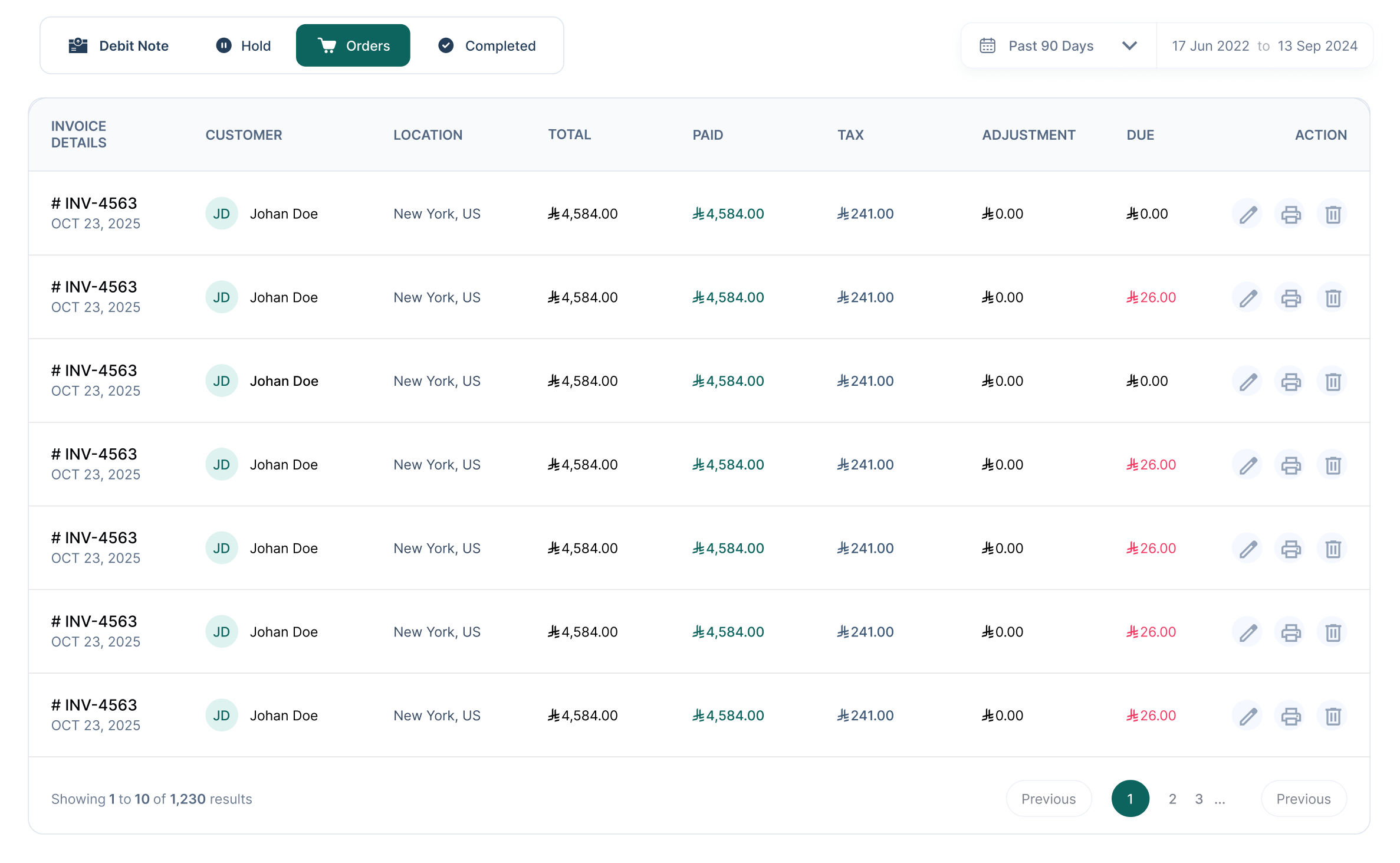This screenshot has width=1400, height=863.
Task: Click the trash icon in second row
Action: click(x=1333, y=298)
